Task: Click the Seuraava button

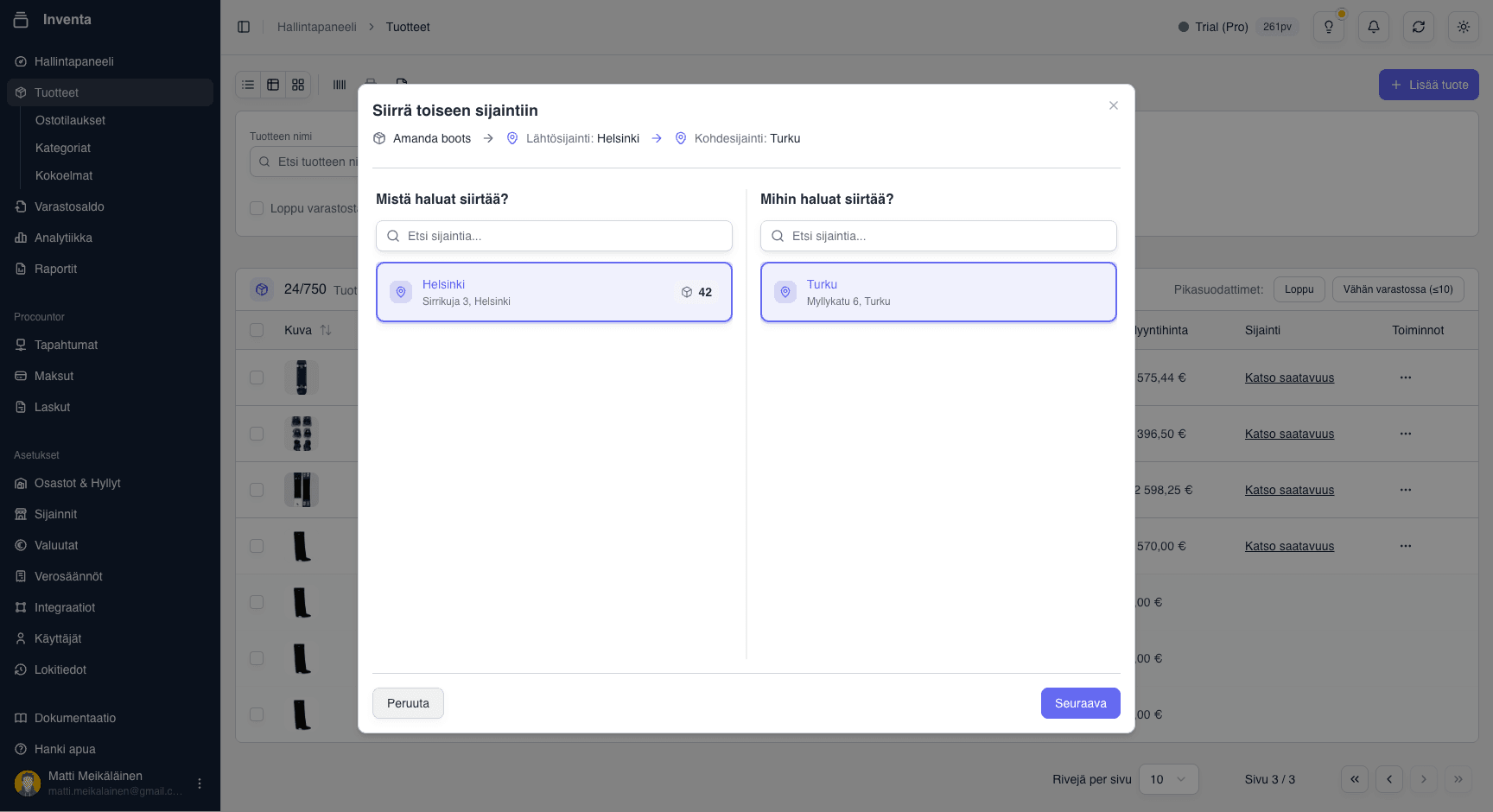Action: 1080,703
